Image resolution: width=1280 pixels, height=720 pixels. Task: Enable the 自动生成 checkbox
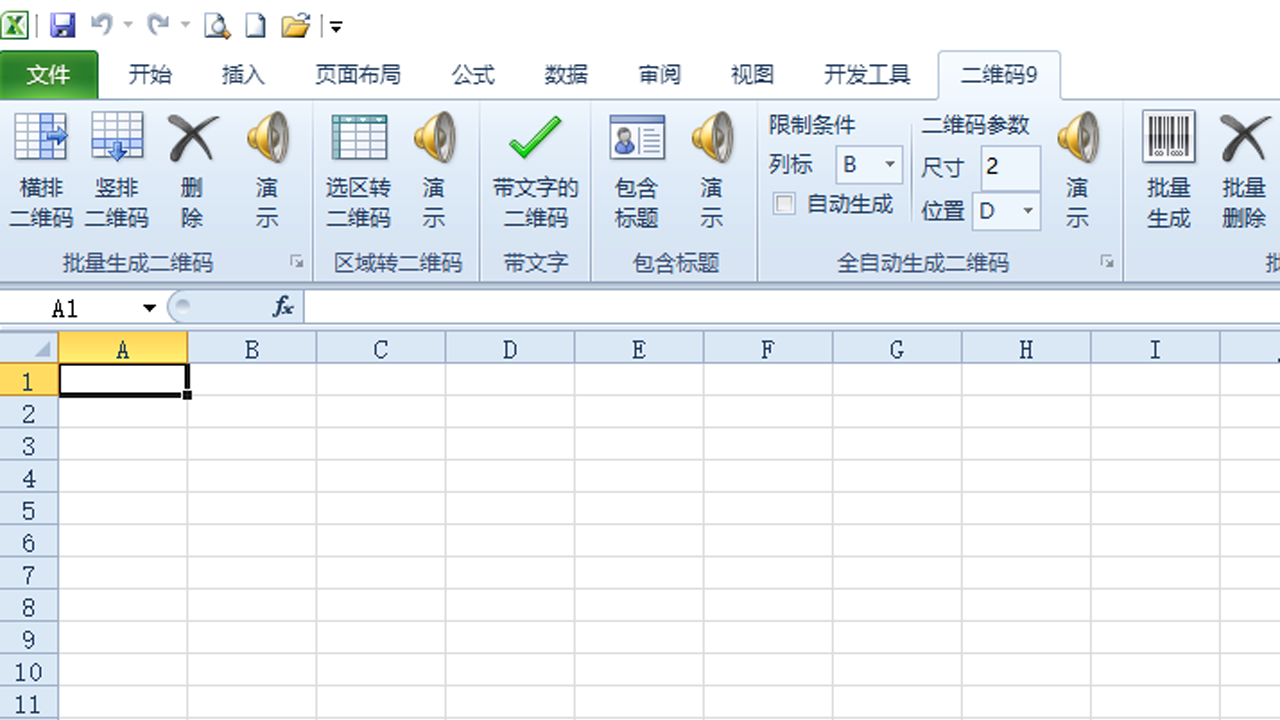784,204
